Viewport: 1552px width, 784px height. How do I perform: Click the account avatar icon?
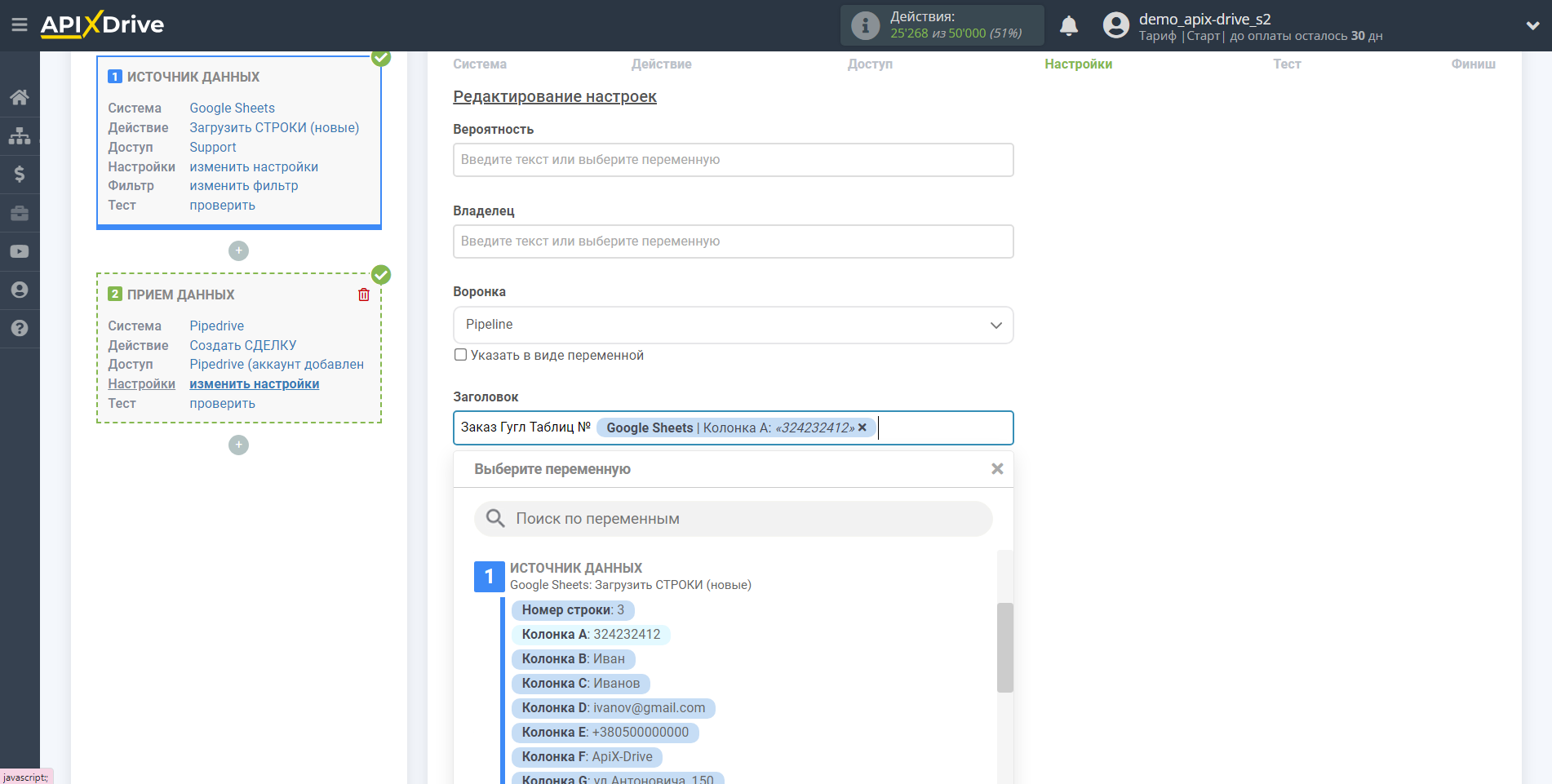click(1115, 25)
